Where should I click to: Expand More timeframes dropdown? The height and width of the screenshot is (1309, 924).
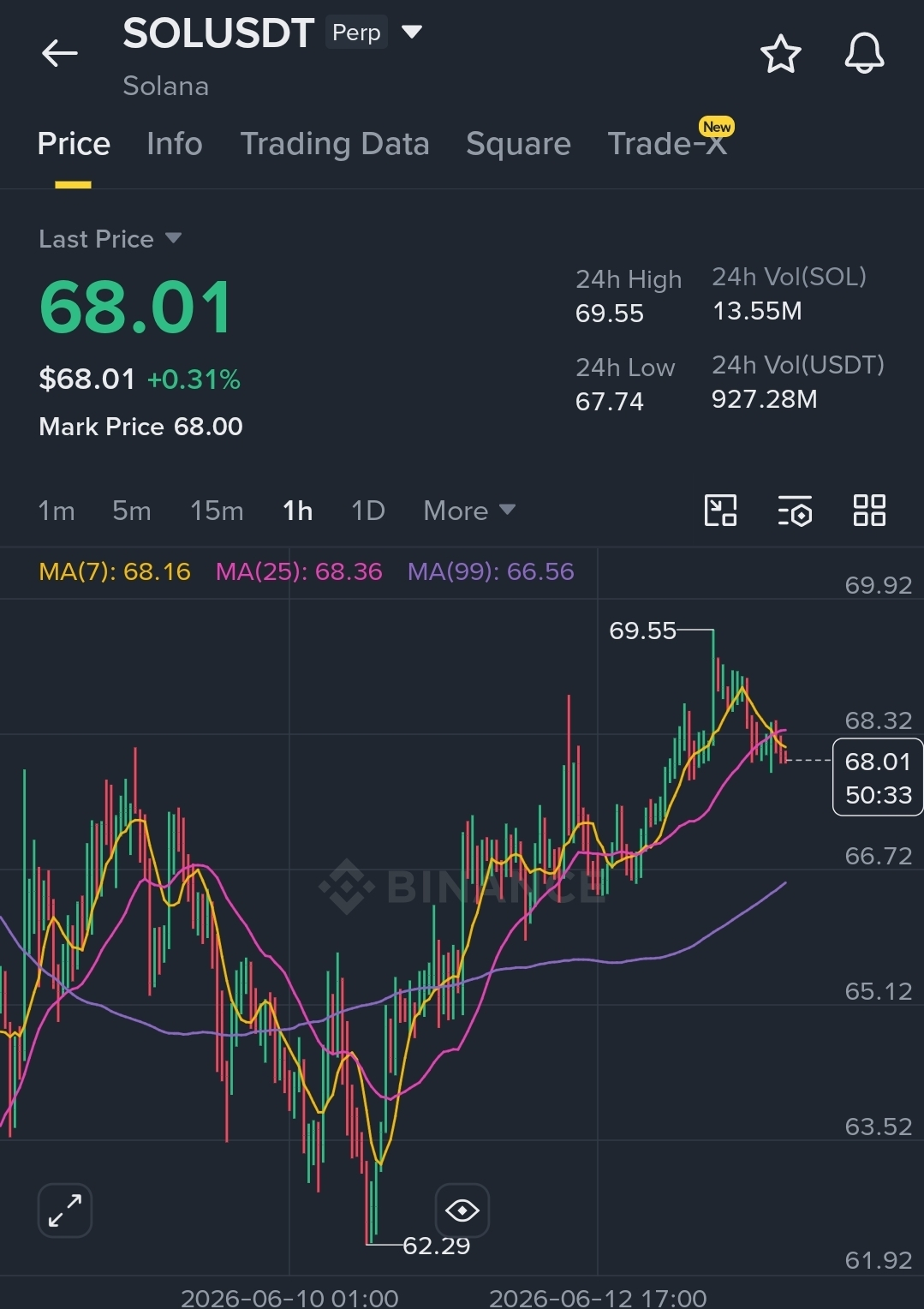point(469,511)
